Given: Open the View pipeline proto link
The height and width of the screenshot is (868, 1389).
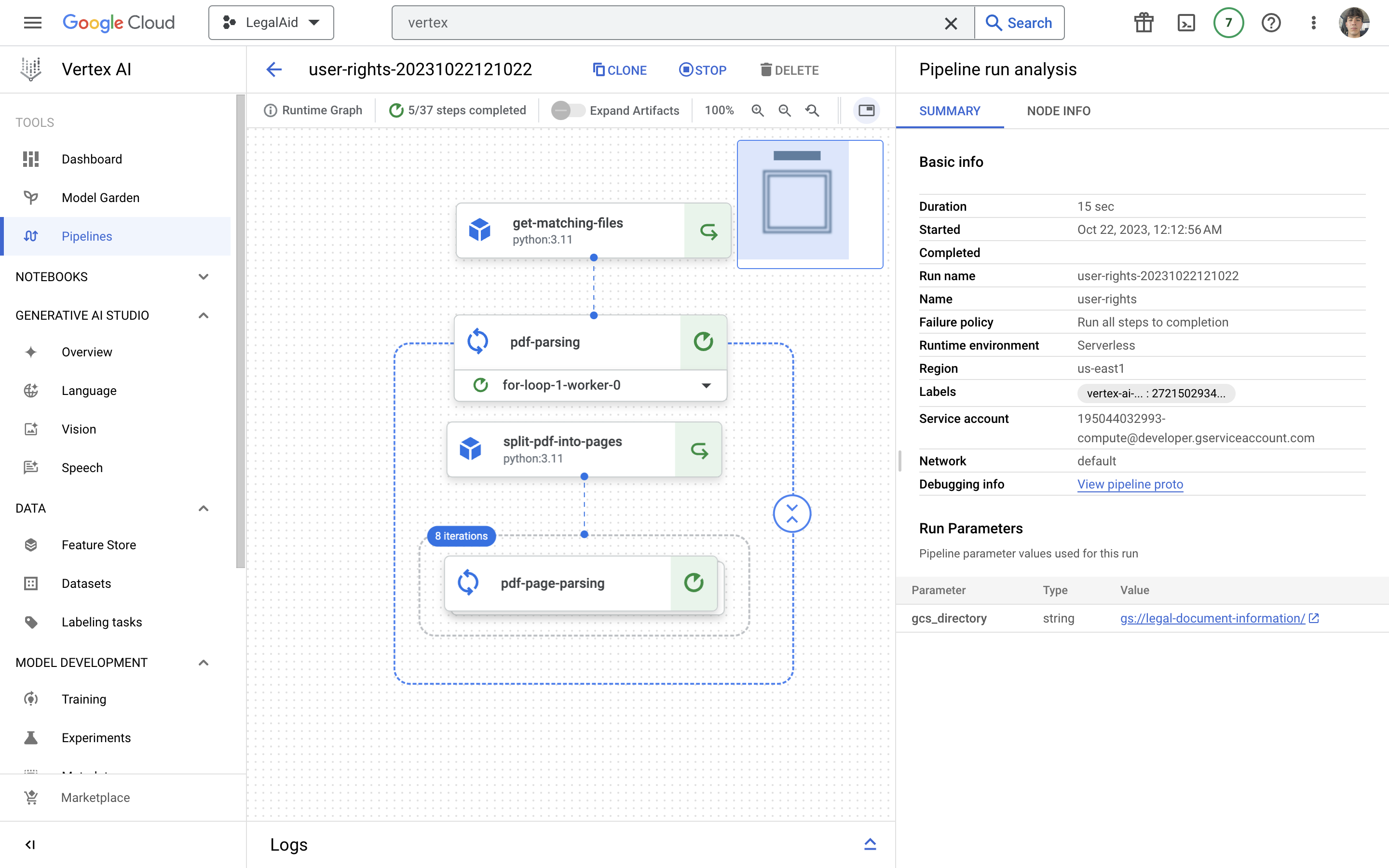Looking at the screenshot, I should pos(1130,484).
